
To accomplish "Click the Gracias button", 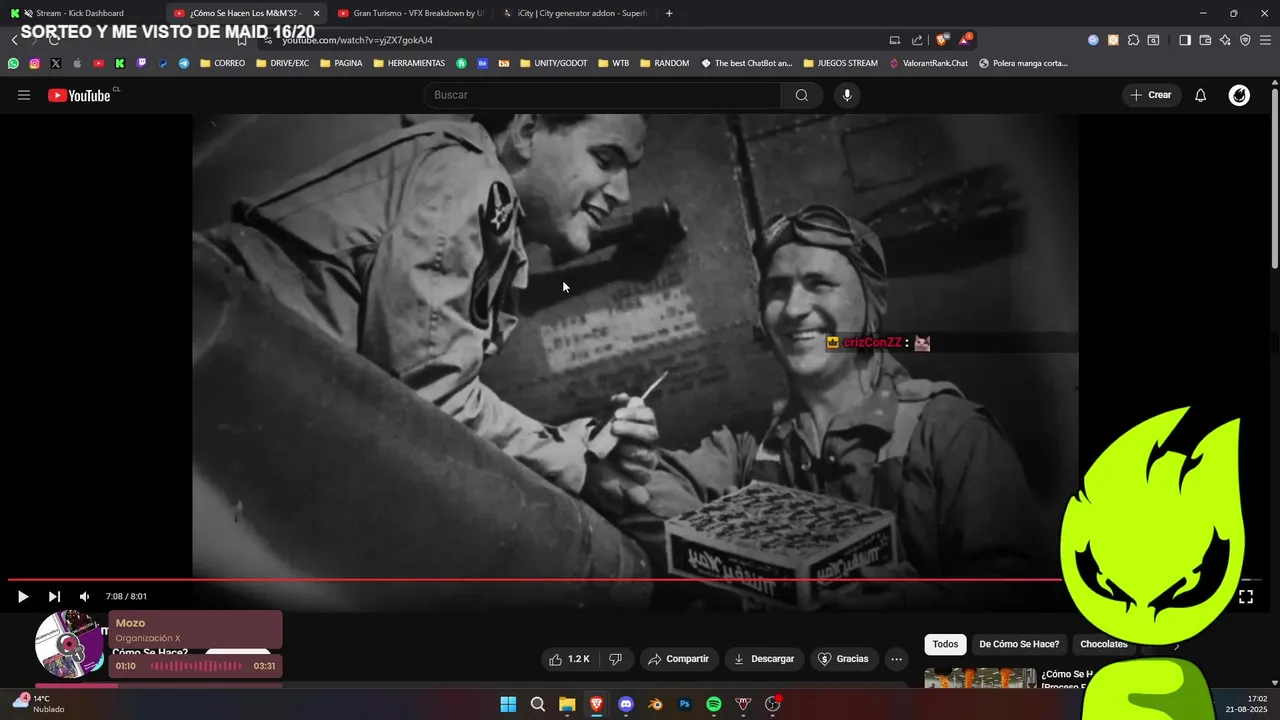I will [x=843, y=659].
